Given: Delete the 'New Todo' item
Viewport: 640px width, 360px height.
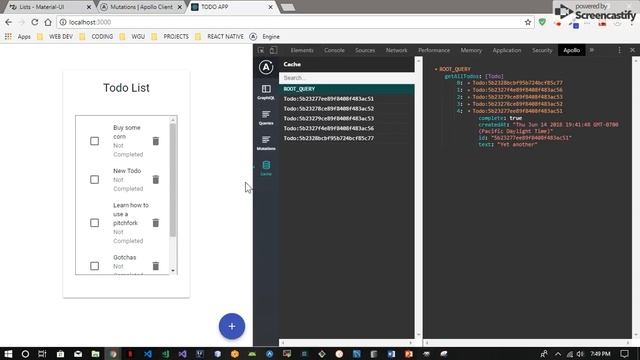Looking at the screenshot, I should point(156,180).
